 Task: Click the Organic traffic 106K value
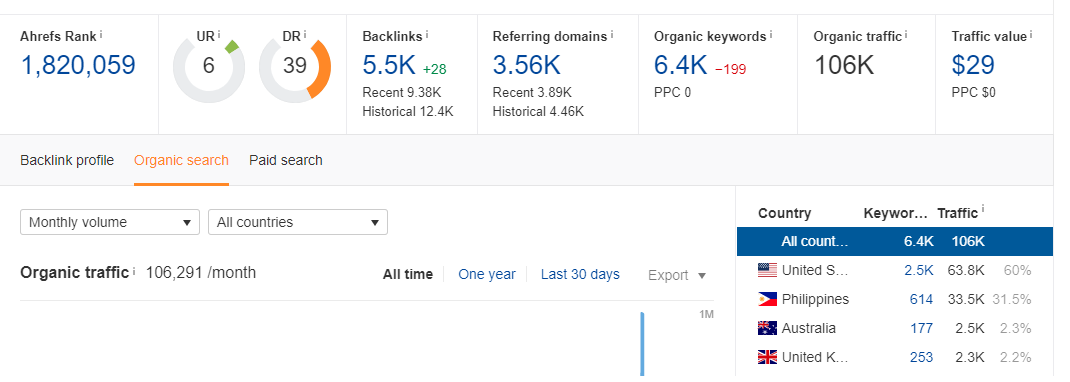coord(844,65)
